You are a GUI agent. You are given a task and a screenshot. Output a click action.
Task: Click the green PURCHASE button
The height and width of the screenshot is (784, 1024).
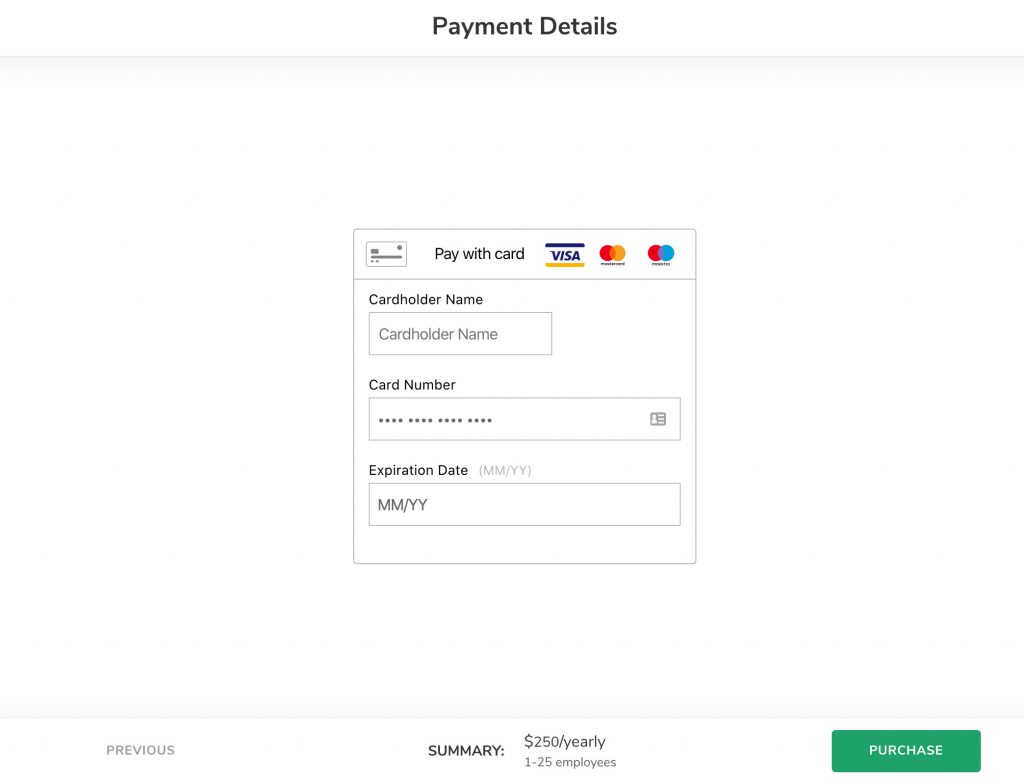[x=906, y=751]
